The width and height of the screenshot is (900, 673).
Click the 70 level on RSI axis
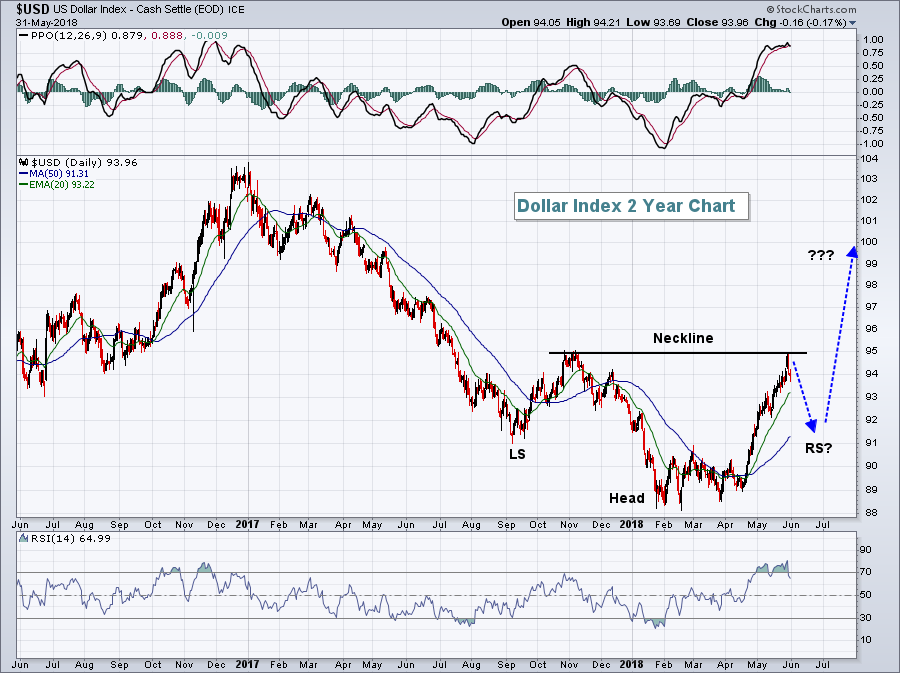coord(866,572)
